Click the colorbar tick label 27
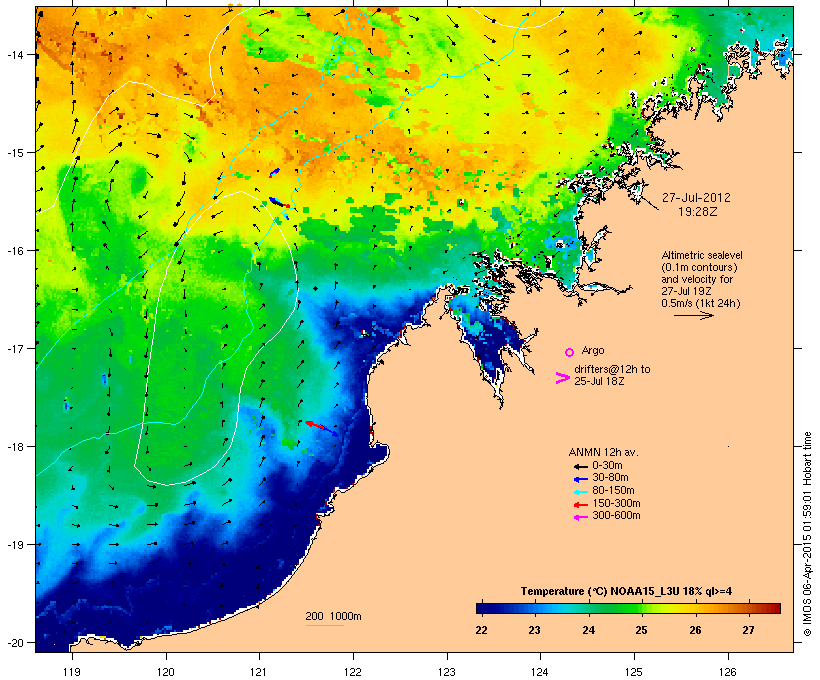Image resolution: width=820 pixels, height=680 pixels. point(748,630)
